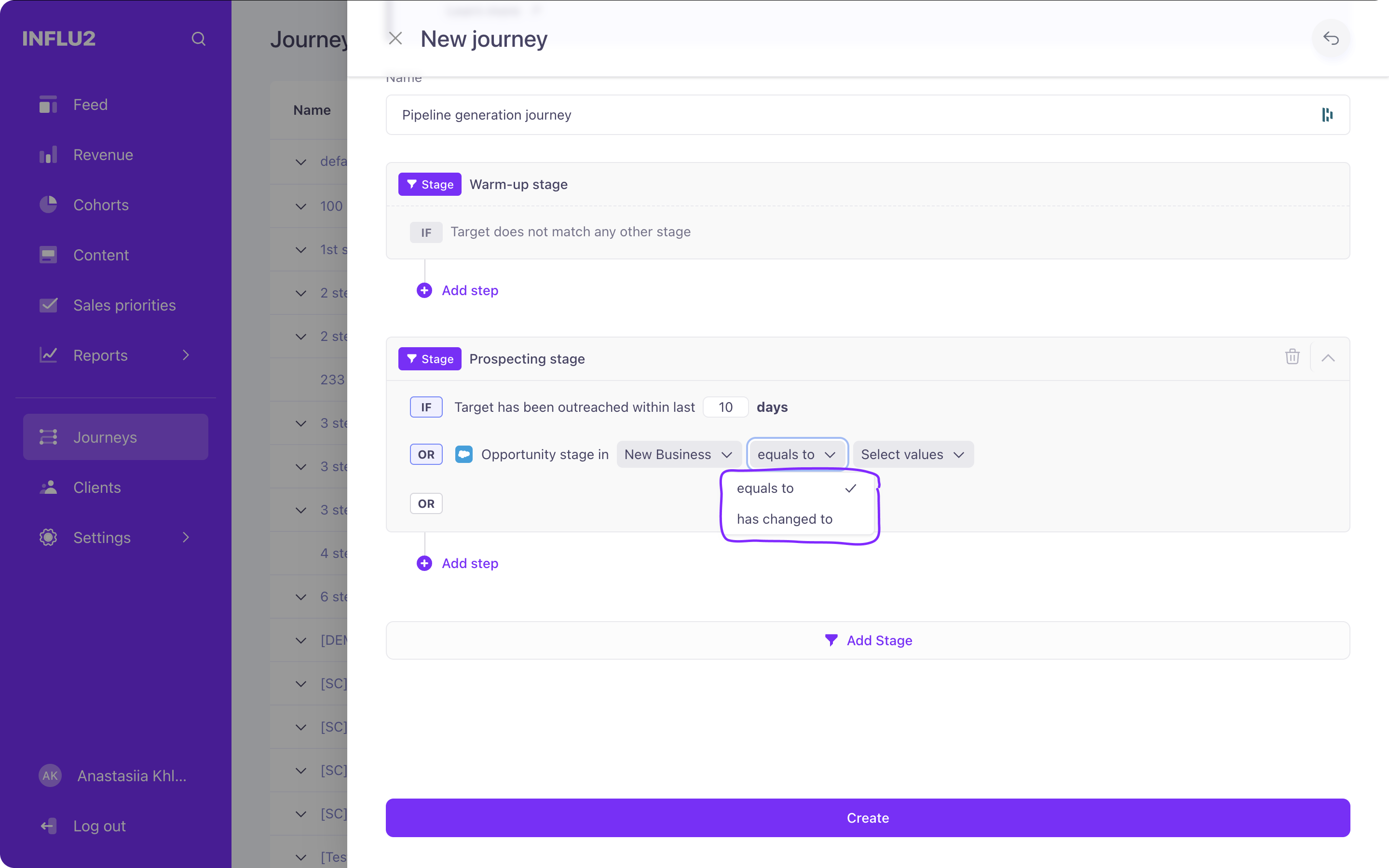The height and width of the screenshot is (868, 1389).
Task: Add step under Warm-up stage
Action: coord(457,290)
